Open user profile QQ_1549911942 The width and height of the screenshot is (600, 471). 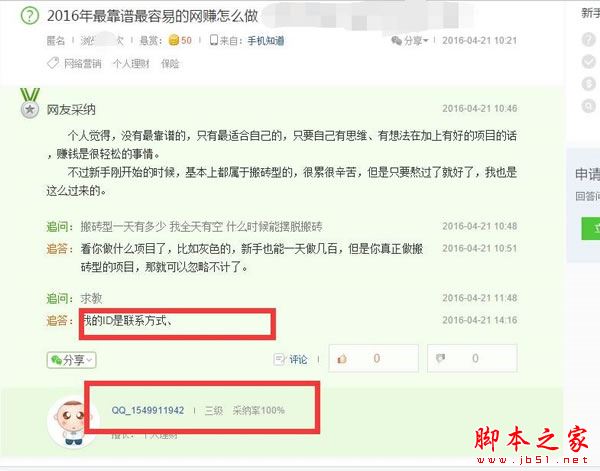148,411
